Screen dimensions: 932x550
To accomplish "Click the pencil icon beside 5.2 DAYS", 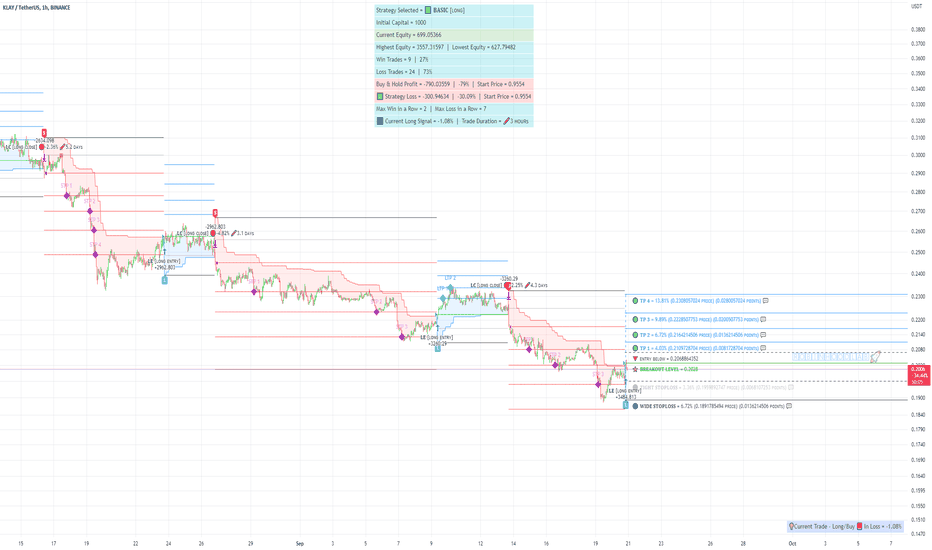I will pos(62,147).
